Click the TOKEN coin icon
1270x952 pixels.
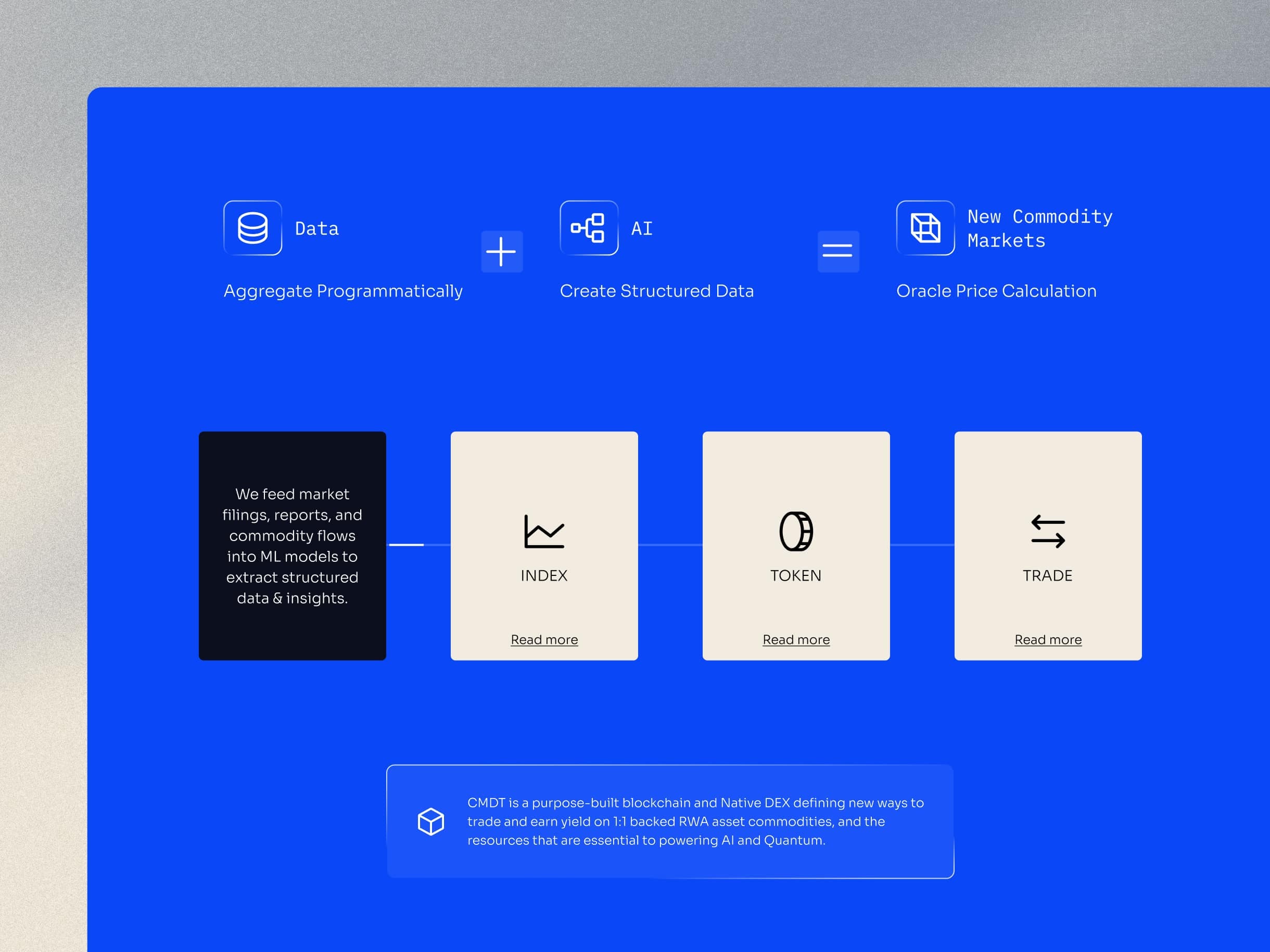796,531
